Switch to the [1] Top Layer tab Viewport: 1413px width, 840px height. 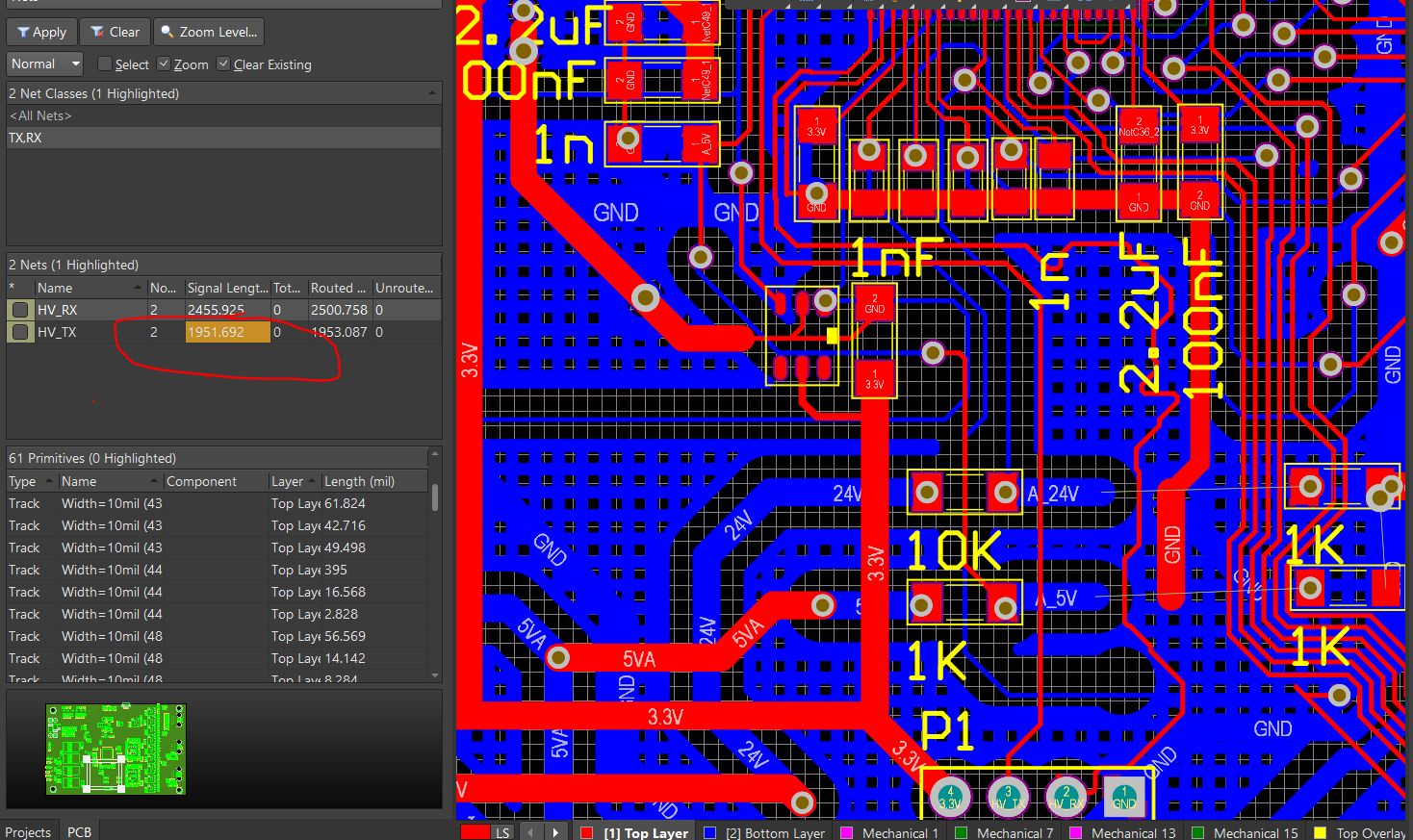(x=646, y=833)
